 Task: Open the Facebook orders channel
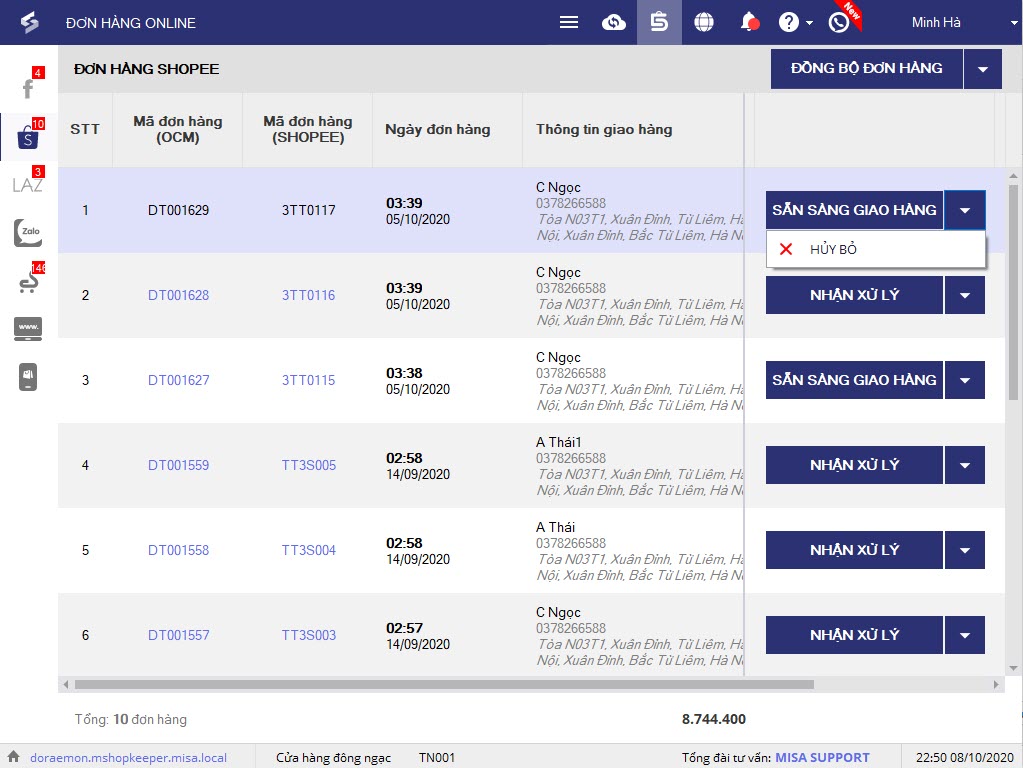(28, 87)
